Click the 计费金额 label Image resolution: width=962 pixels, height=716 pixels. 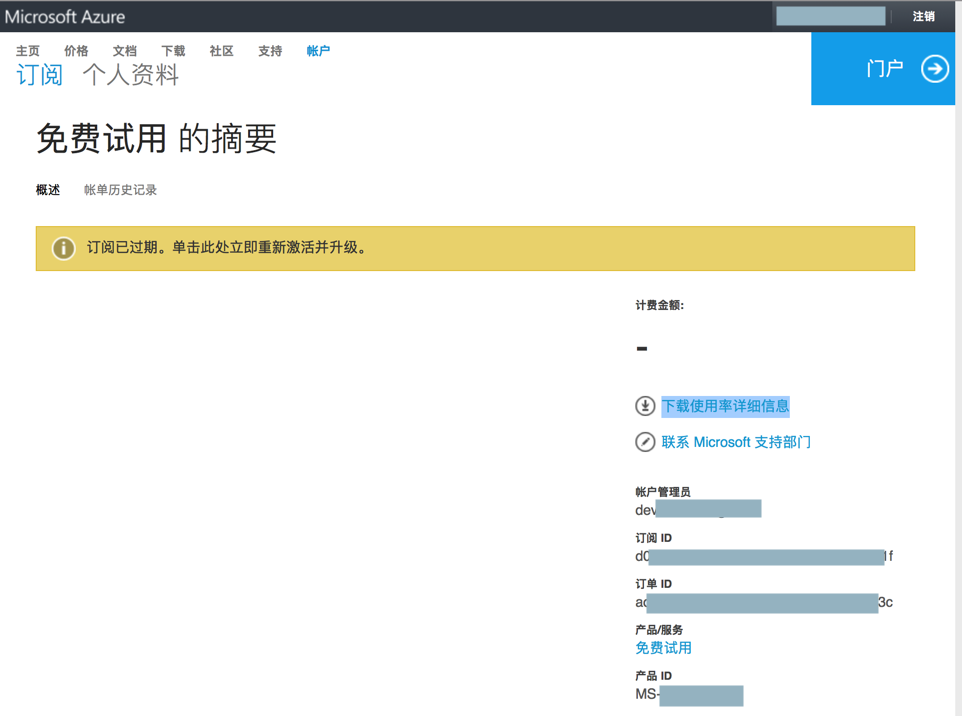click(x=660, y=305)
